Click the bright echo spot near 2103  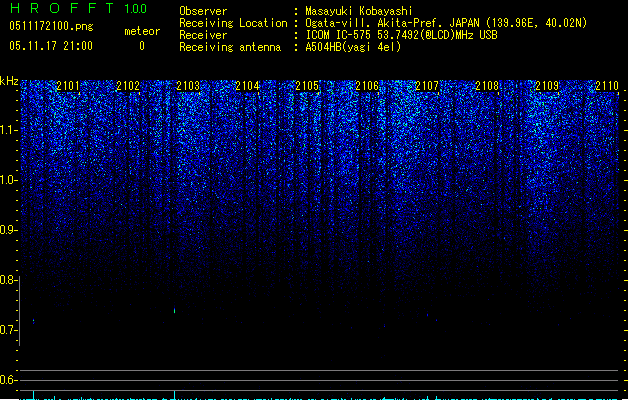pyautogui.click(x=174, y=310)
